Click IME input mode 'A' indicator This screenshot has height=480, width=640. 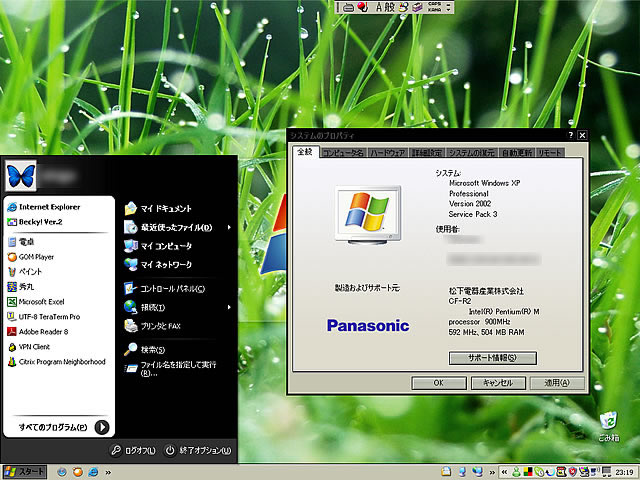[x=379, y=7]
